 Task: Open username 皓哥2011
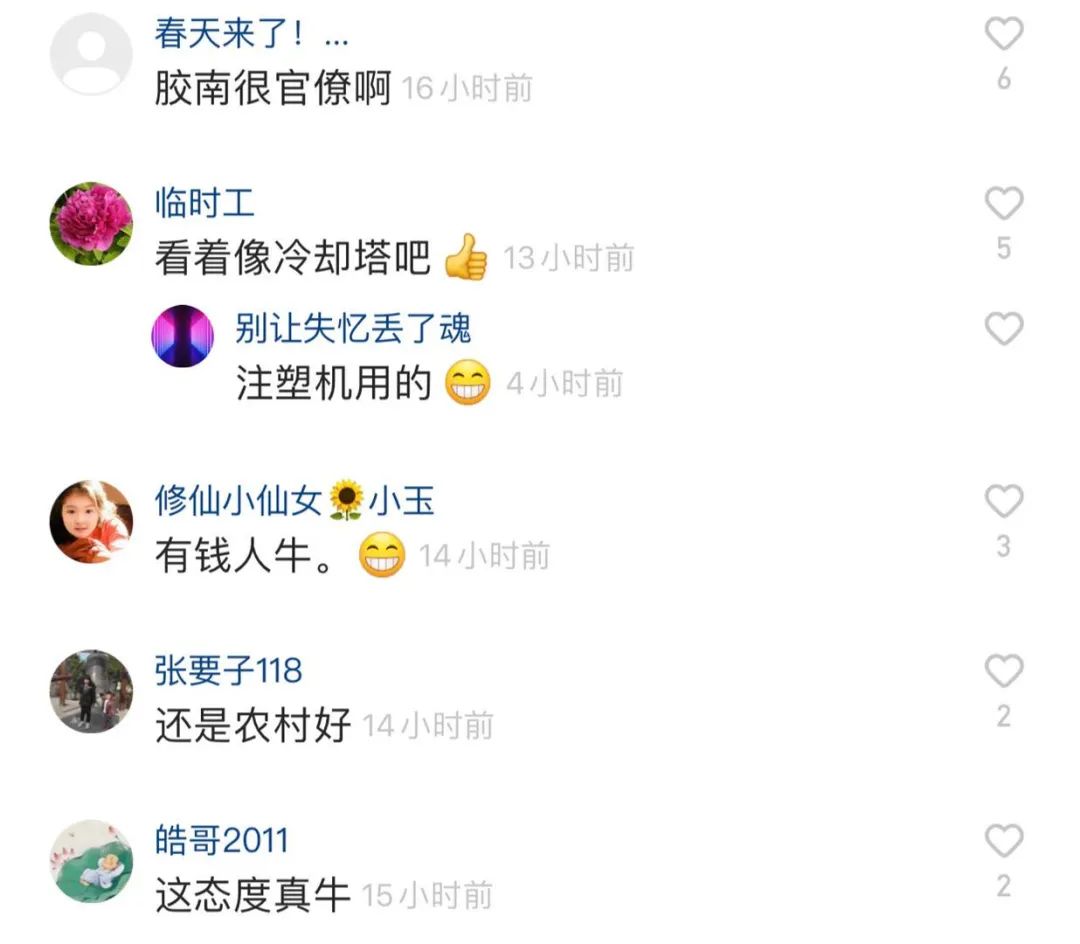(222, 840)
